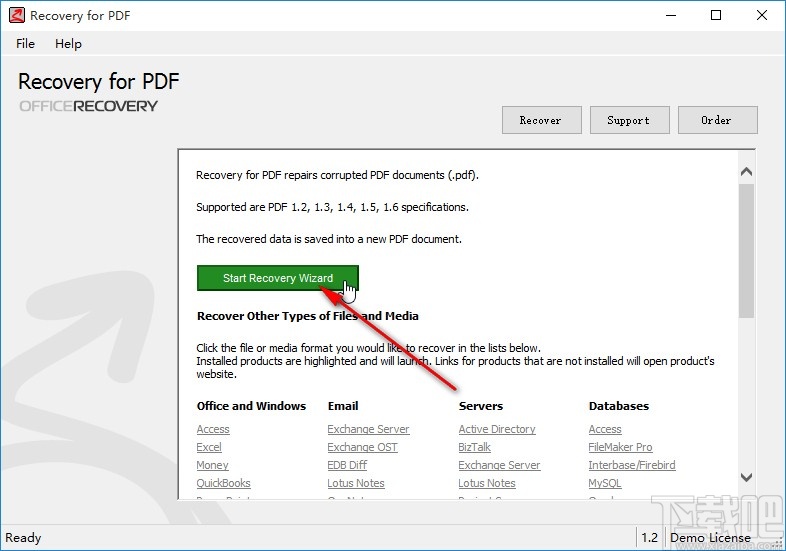Minimize the Recovery for PDF window
This screenshot has height=551, width=786.
tap(671, 15)
